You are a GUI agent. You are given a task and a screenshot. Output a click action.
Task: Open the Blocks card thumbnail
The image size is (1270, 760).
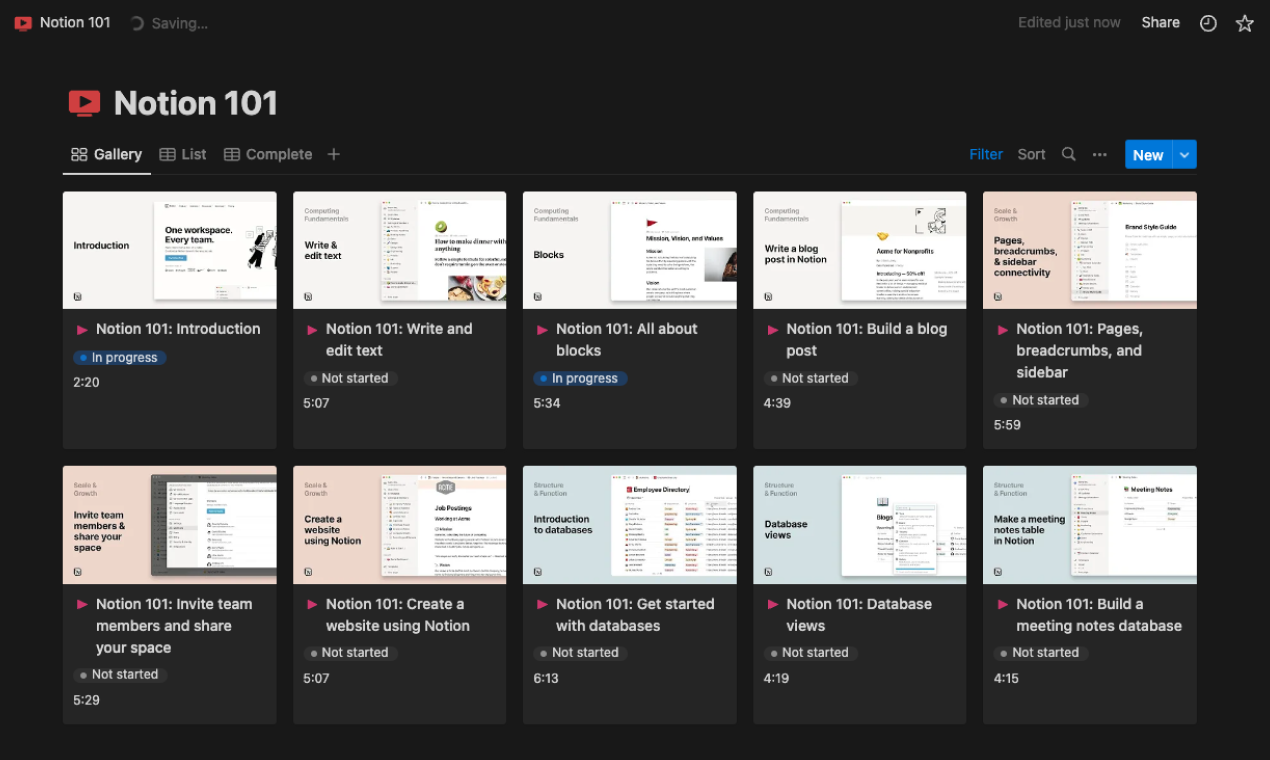click(630, 250)
